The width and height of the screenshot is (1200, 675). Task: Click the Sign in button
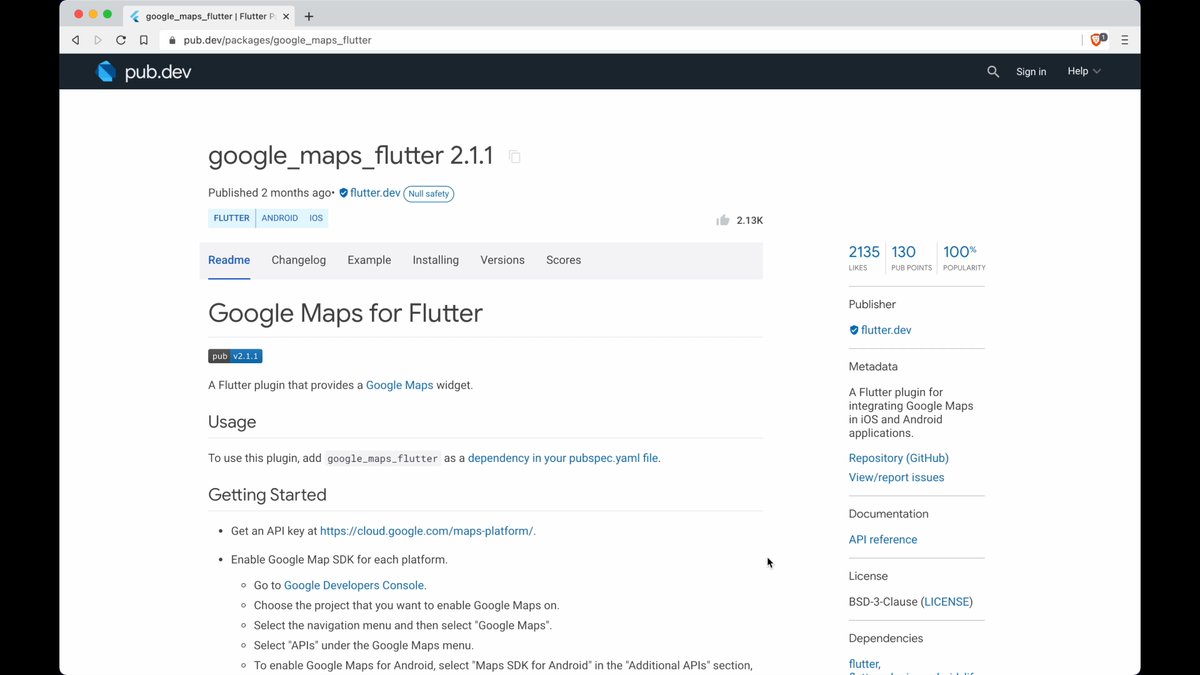click(x=1031, y=71)
